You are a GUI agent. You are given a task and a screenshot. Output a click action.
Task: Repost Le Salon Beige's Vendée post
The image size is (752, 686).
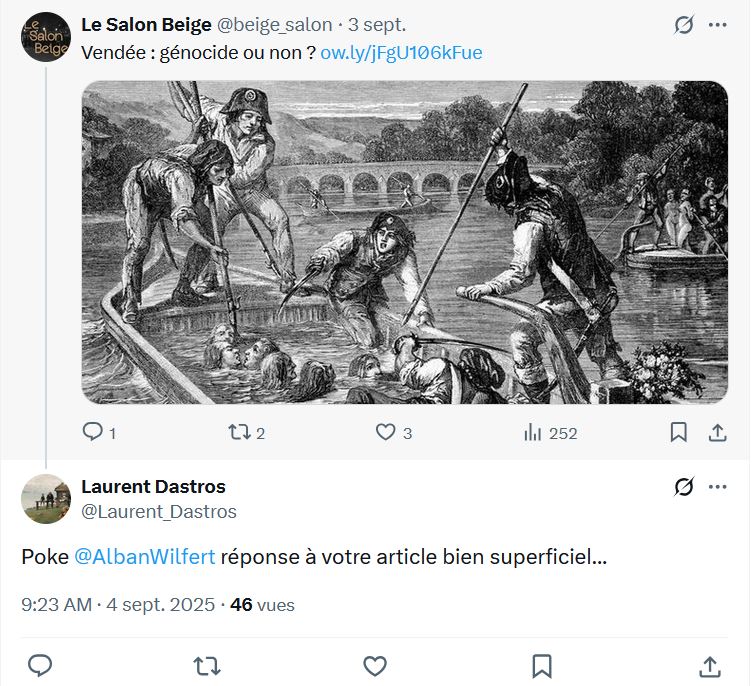(x=239, y=432)
